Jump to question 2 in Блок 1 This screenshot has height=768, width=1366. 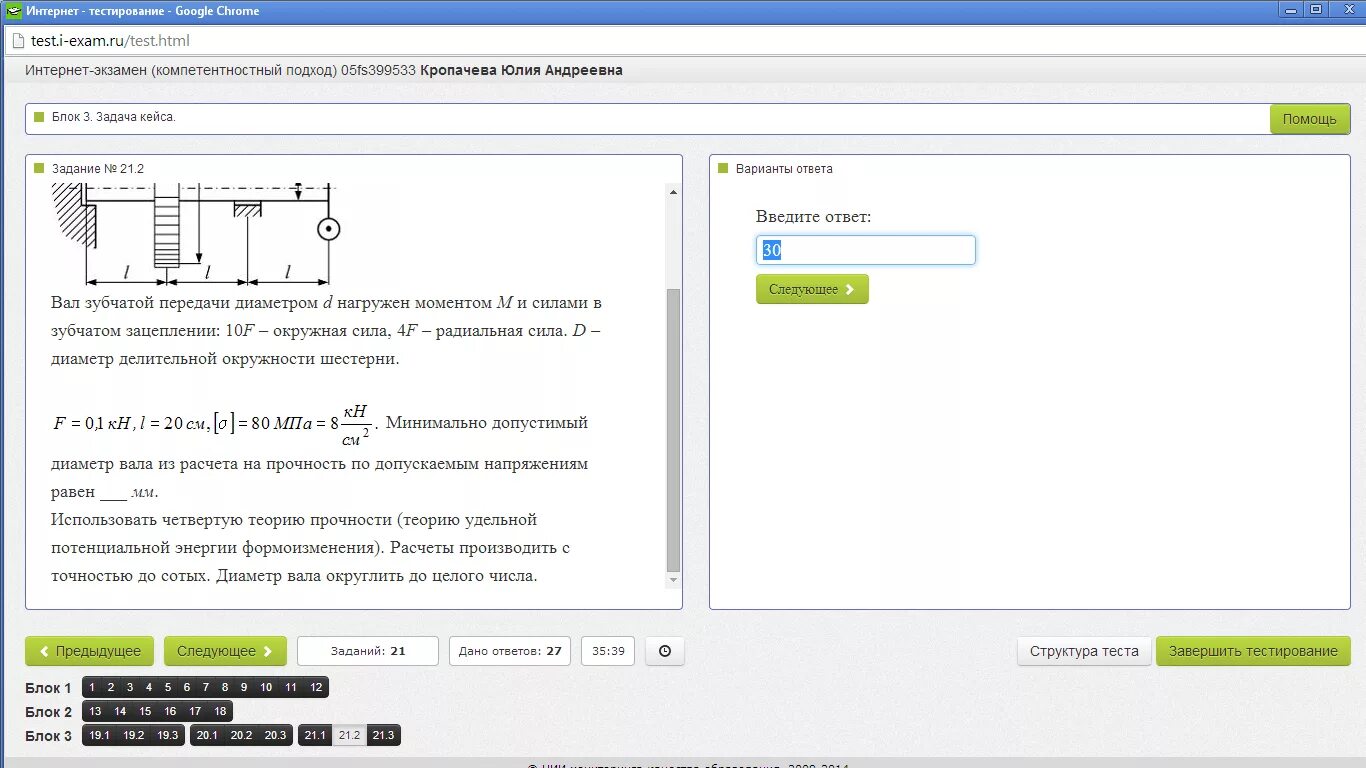111,687
